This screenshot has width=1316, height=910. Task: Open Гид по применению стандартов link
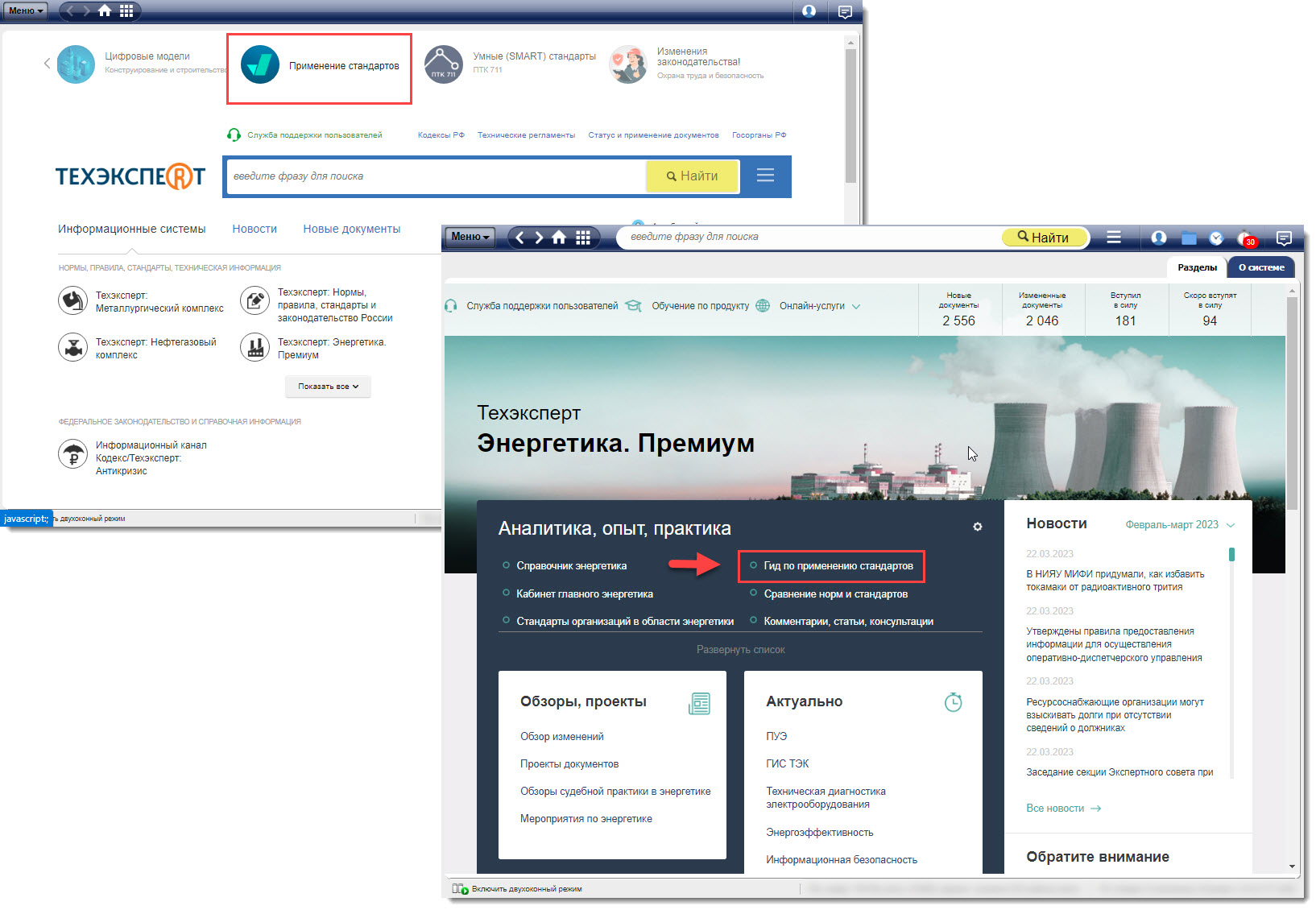(x=838, y=566)
